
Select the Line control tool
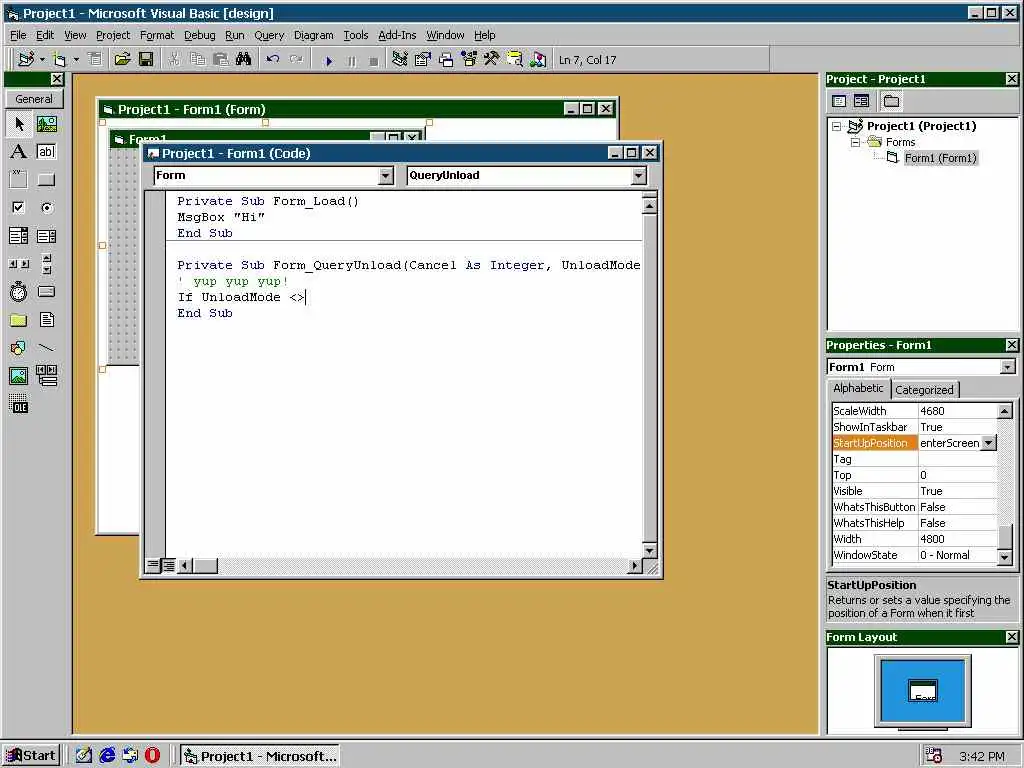coord(46,347)
